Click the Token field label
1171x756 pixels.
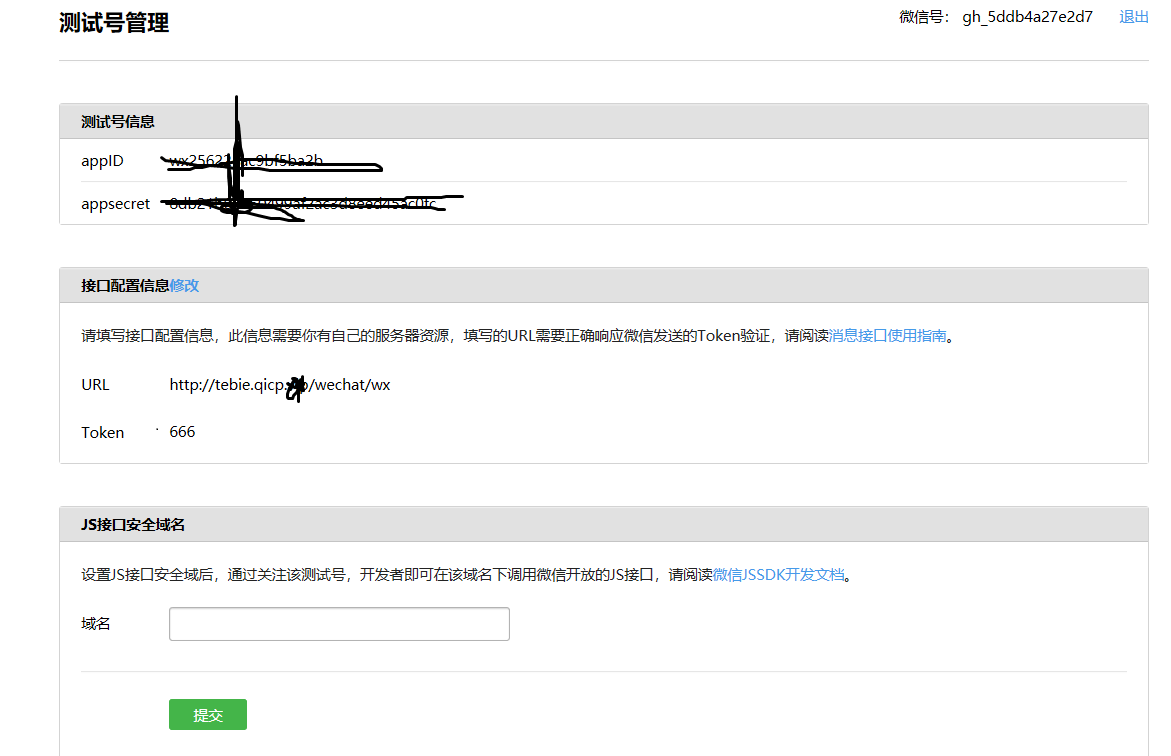point(102,433)
